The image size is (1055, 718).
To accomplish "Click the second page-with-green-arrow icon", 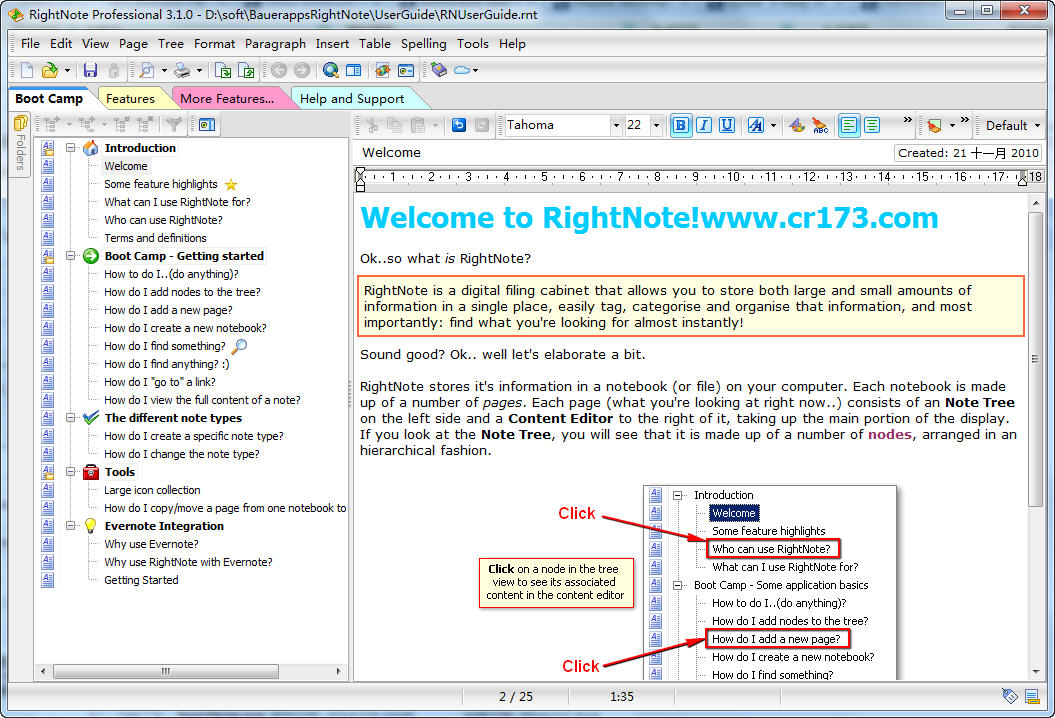I will 246,70.
